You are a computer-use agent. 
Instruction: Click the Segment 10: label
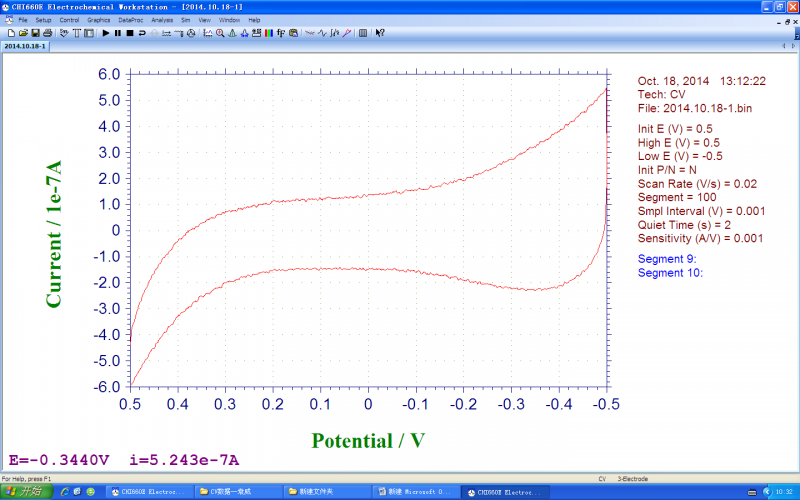(x=670, y=272)
